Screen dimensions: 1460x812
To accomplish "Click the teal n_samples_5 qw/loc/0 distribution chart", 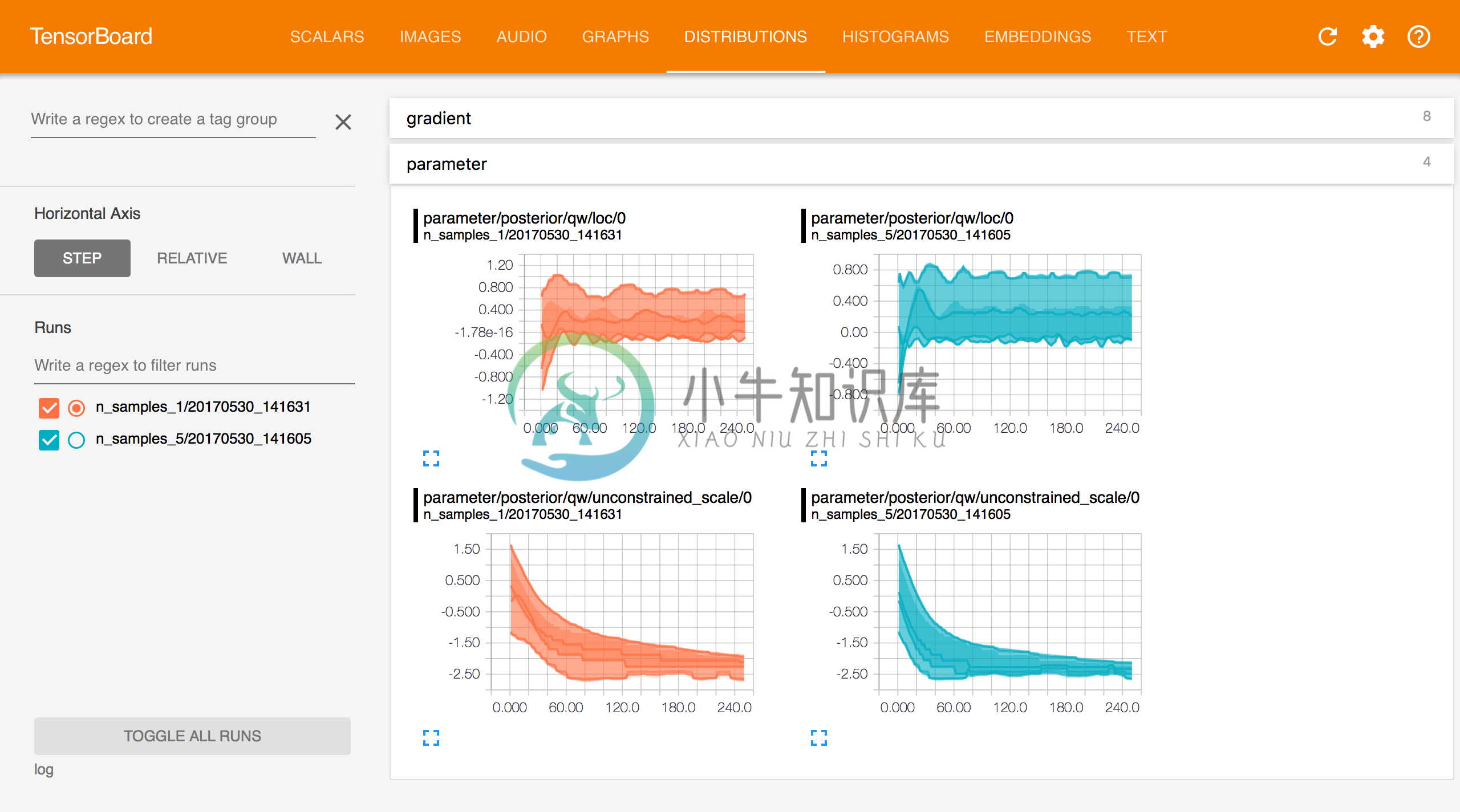I will [1010, 333].
